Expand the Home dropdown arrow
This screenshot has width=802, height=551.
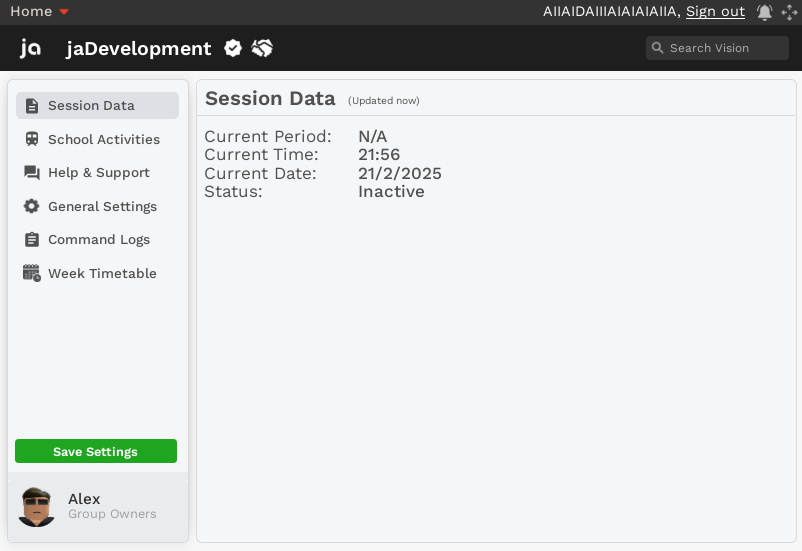64,12
